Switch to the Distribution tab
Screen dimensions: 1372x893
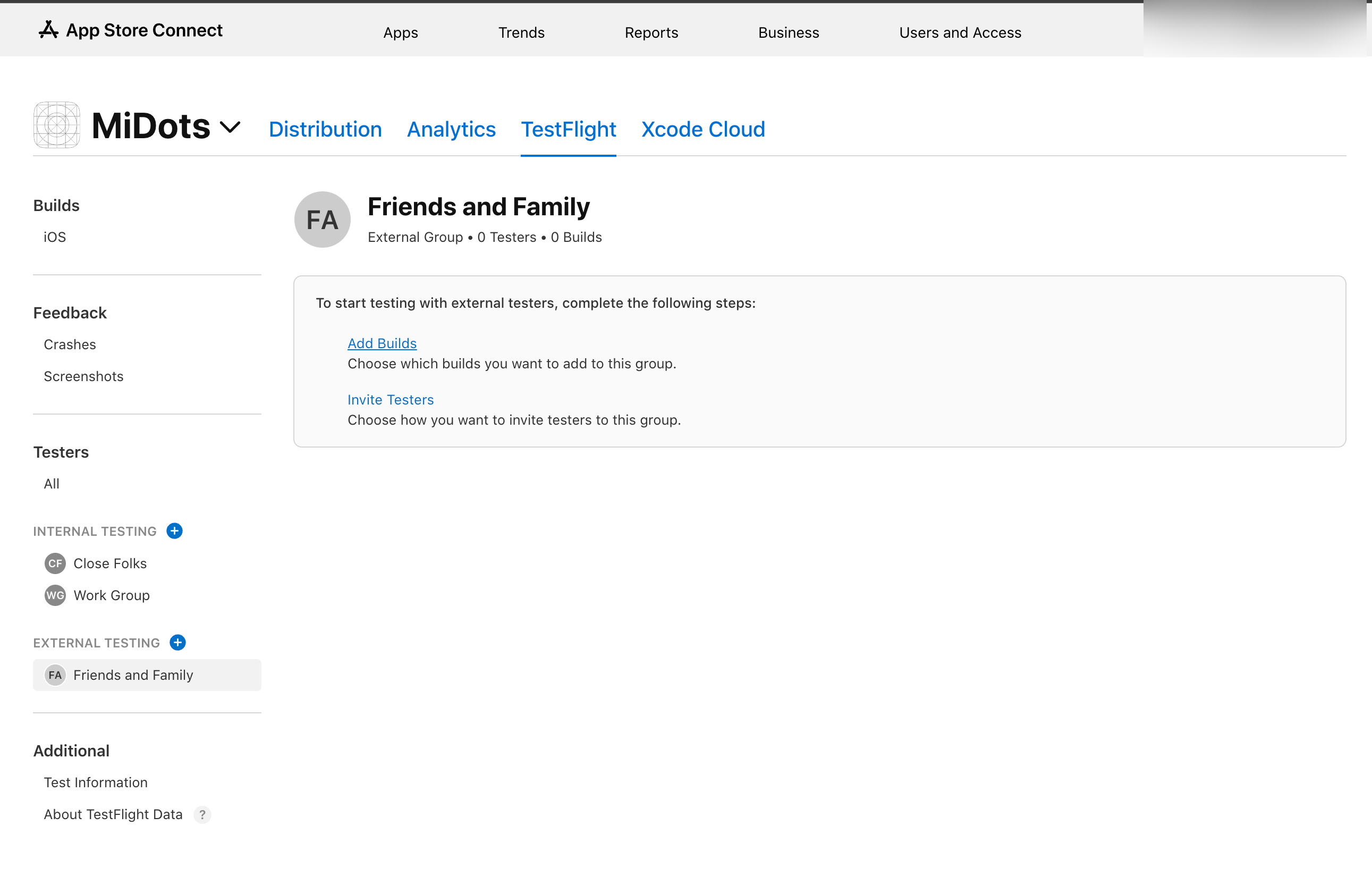325,129
